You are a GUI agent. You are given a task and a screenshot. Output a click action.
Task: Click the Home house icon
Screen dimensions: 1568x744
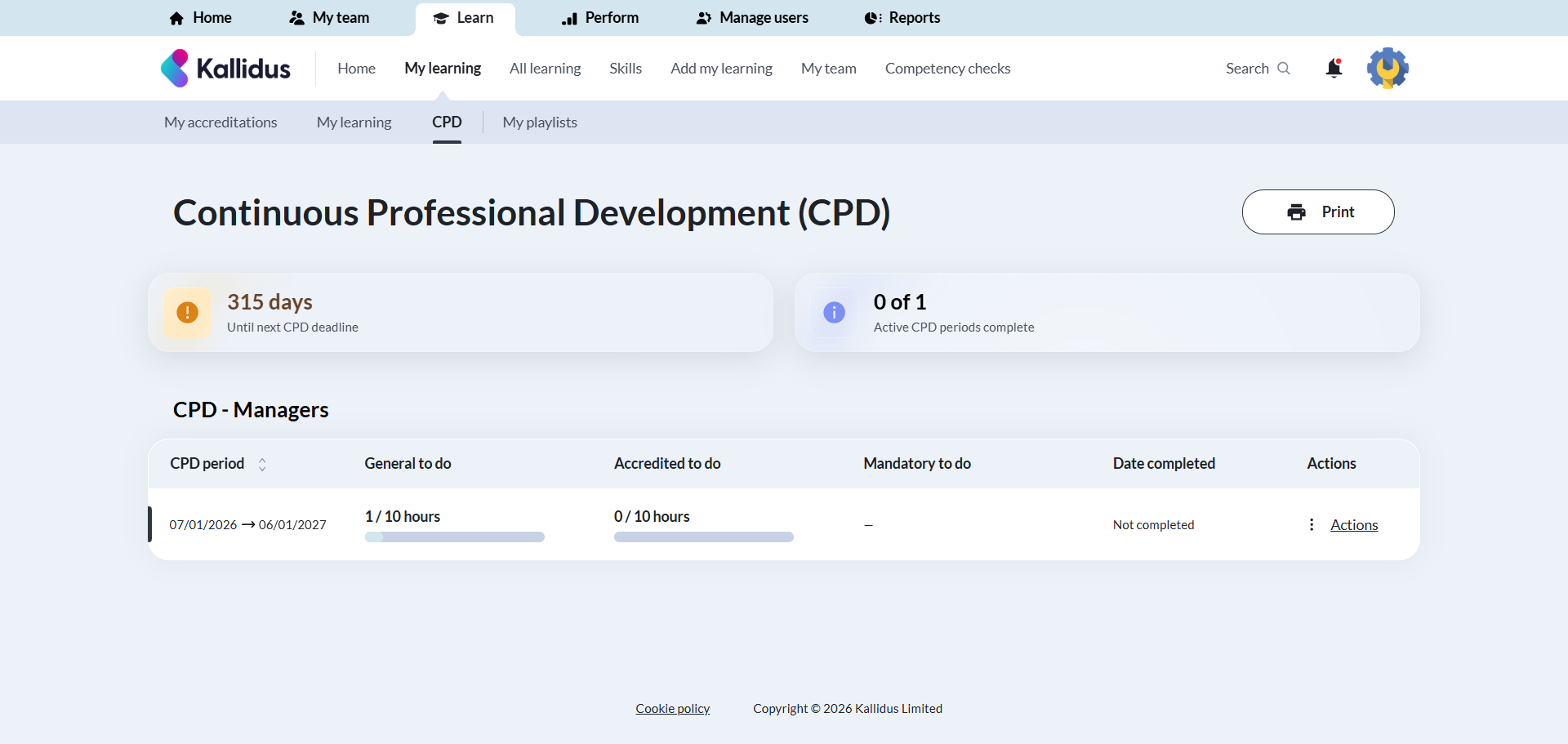[176, 18]
